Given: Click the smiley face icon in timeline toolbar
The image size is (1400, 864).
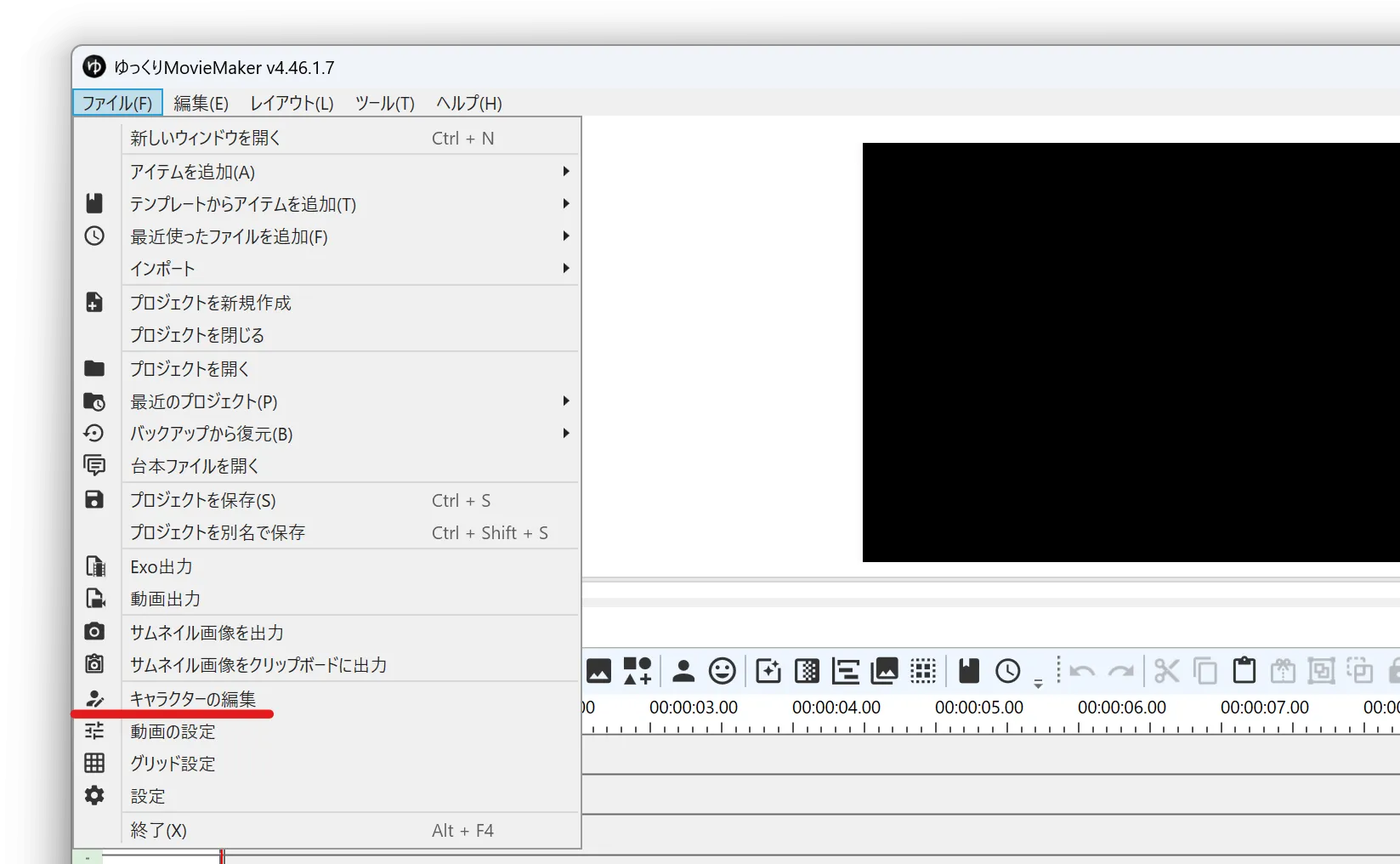Looking at the screenshot, I should 723,671.
